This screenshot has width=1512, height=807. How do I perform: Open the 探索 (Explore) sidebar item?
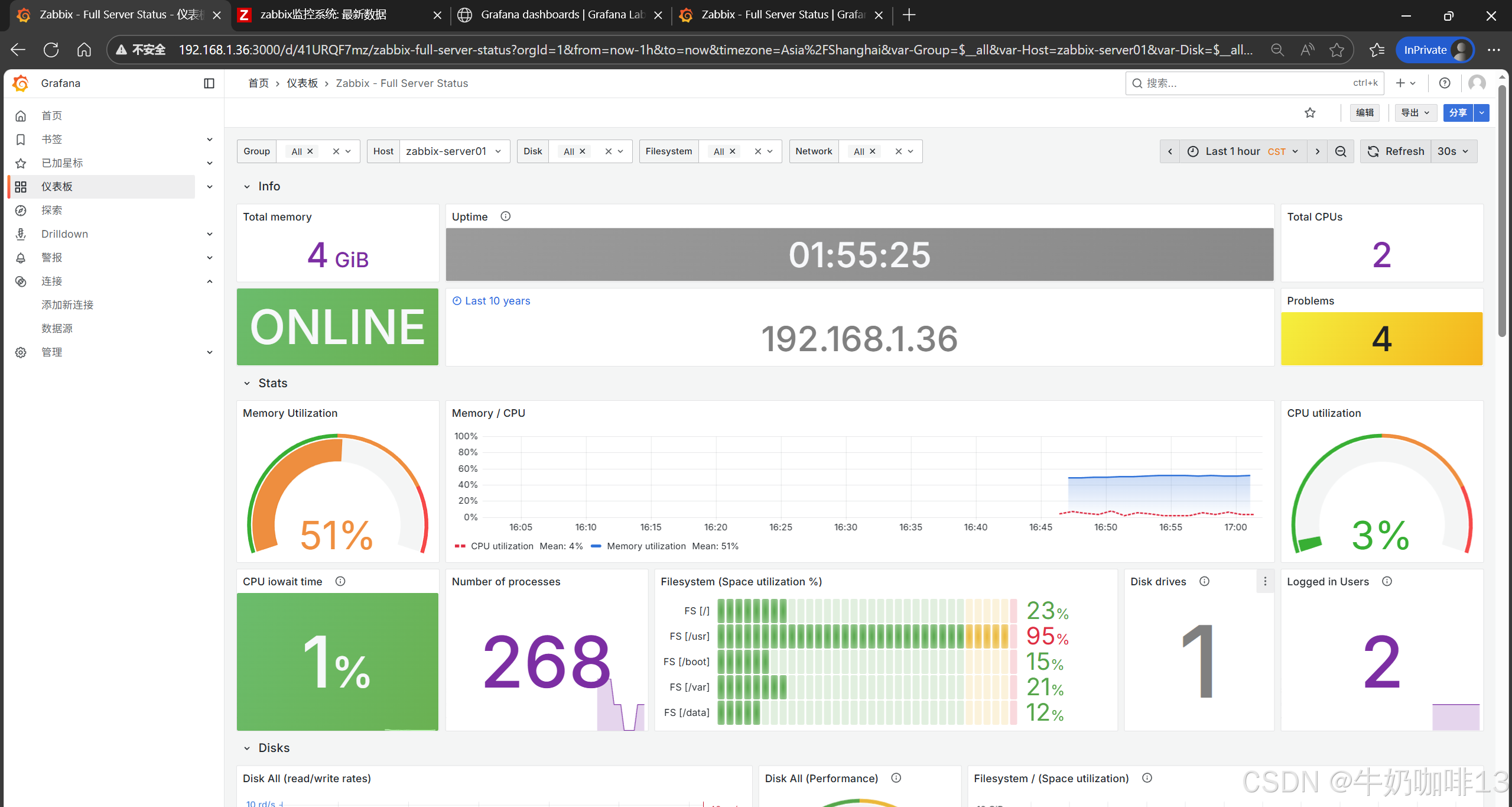tap(52, 210)
